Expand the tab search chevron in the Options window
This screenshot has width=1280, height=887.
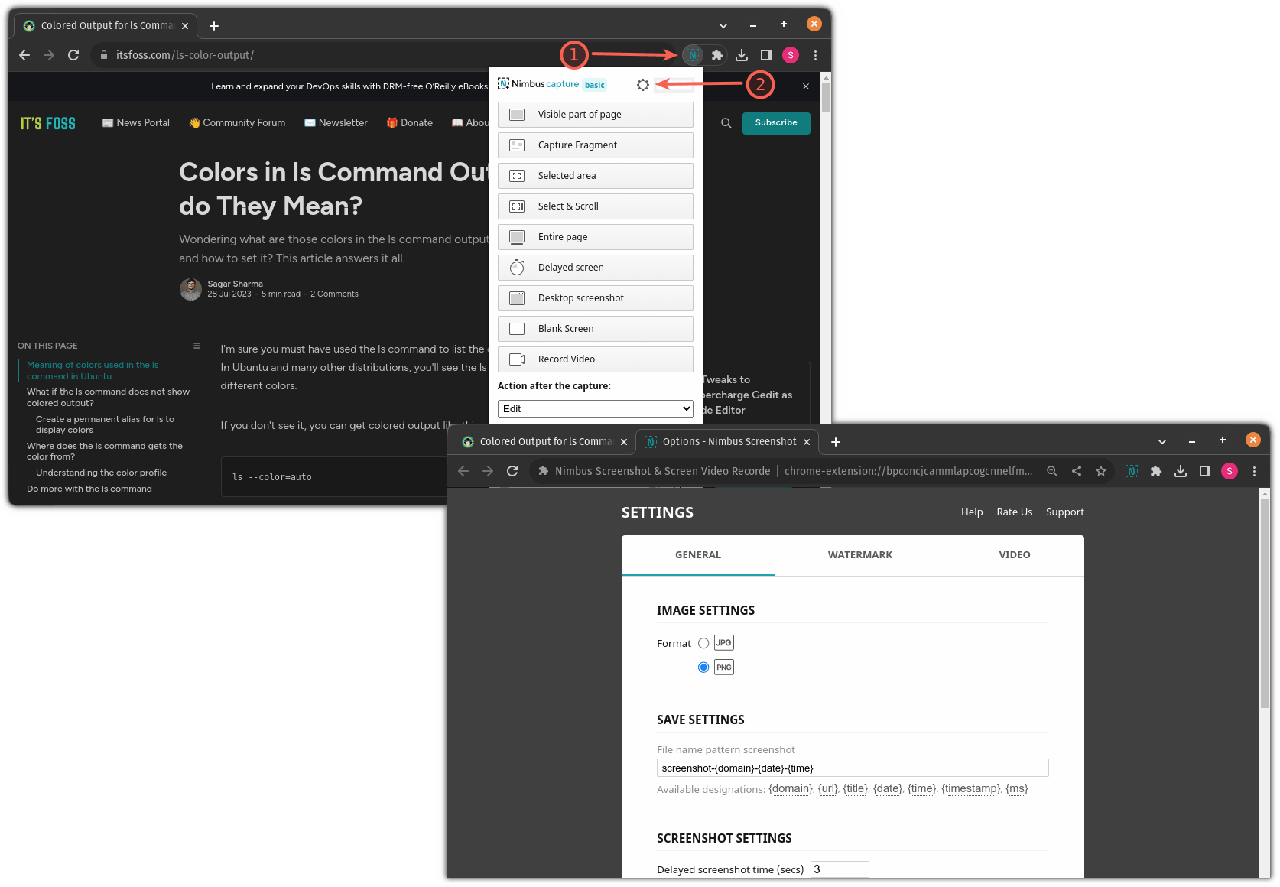(1161, 441)
